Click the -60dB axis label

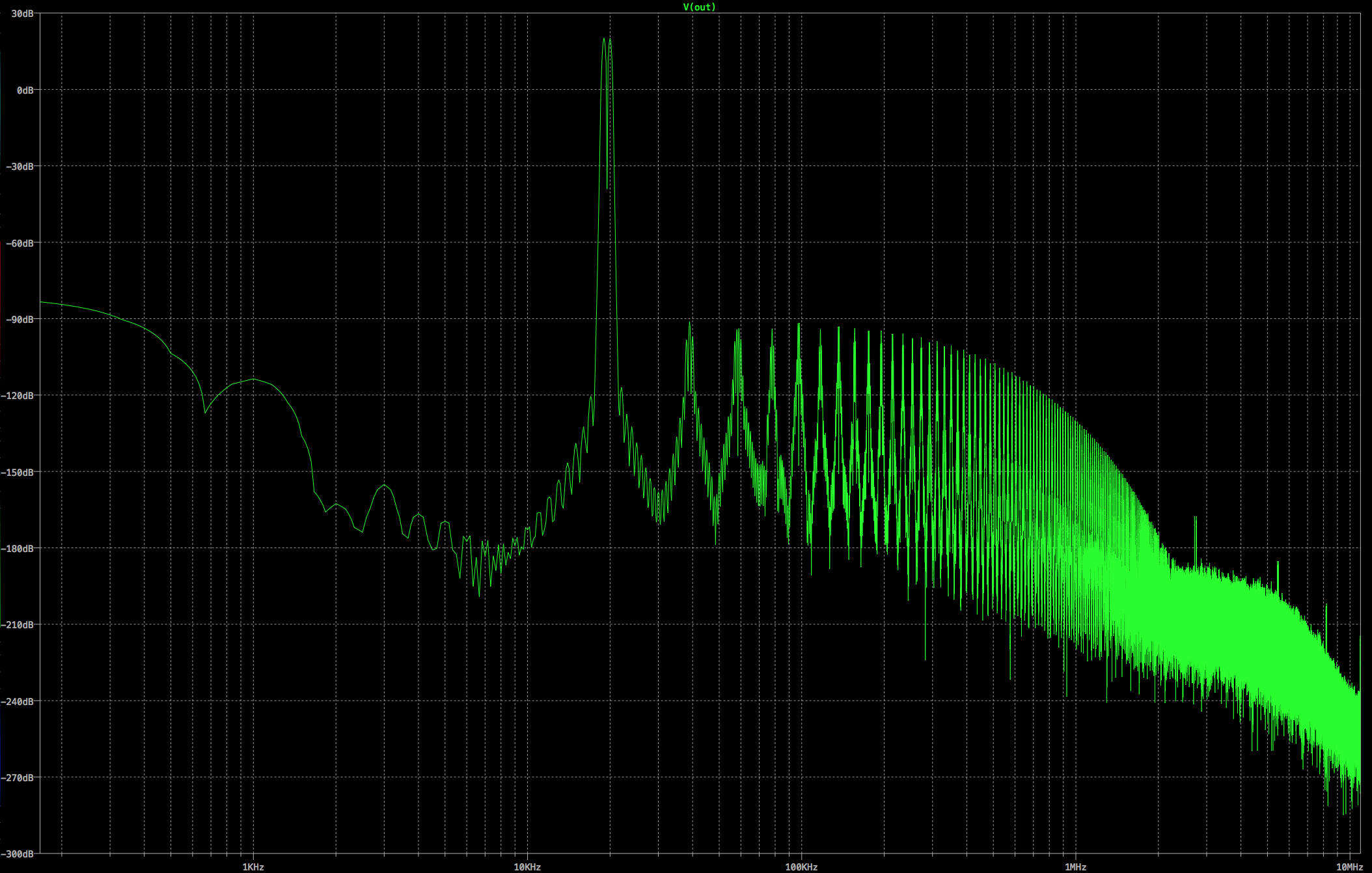click(x=20, y=243)
